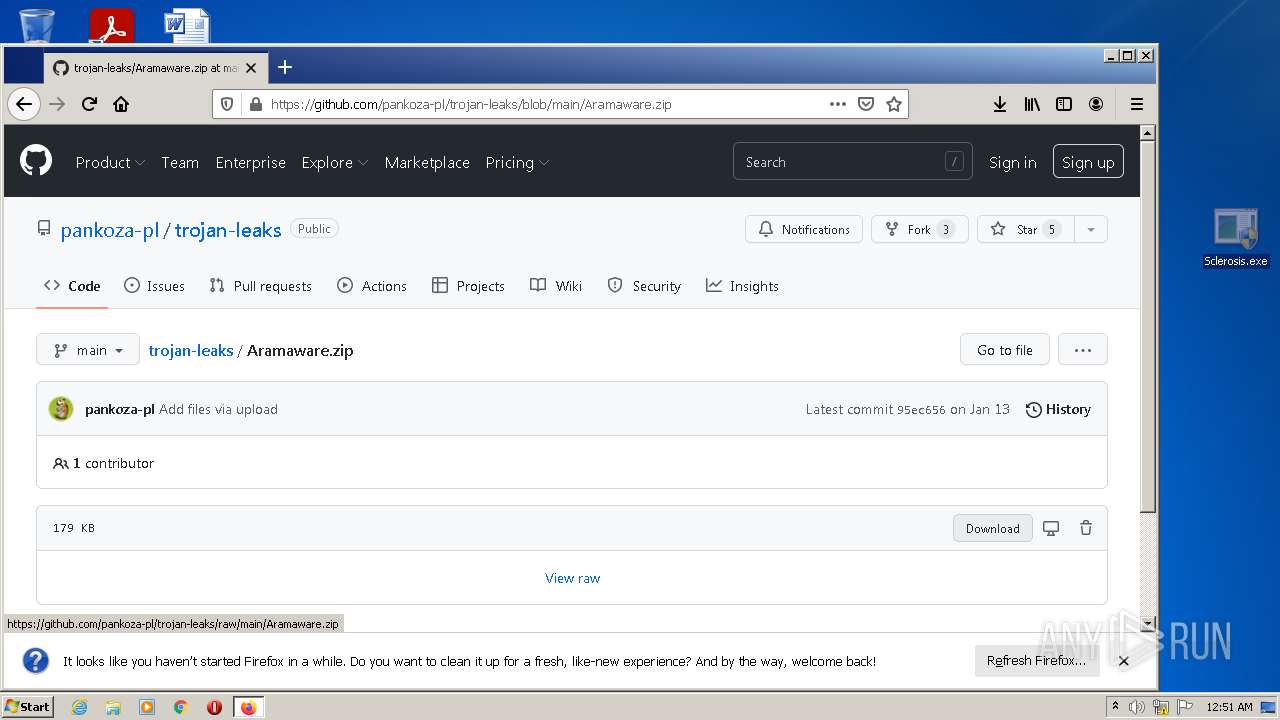Expand the Product dropdown menu
The height and width of the screenshot is (720, 1280).
pos(110,162)
